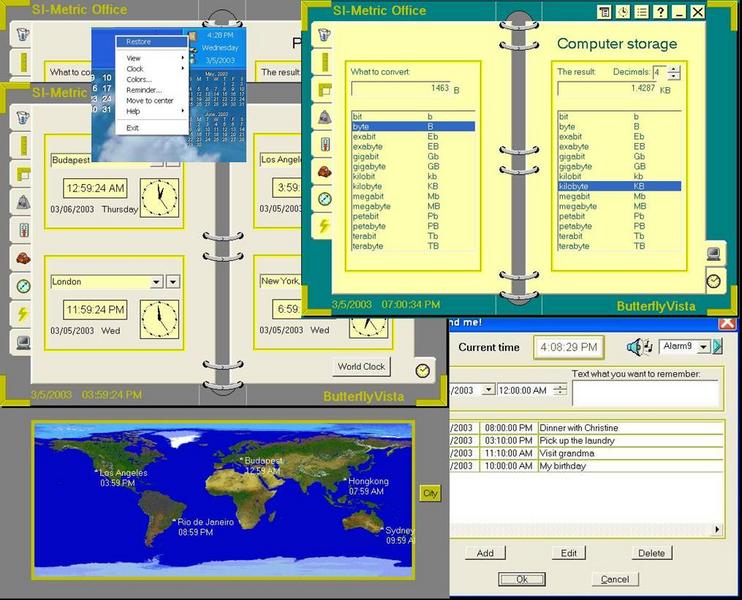Select 'gigabyte' in the result list
Screen dimensions: 742x600
tap(619, 167)
